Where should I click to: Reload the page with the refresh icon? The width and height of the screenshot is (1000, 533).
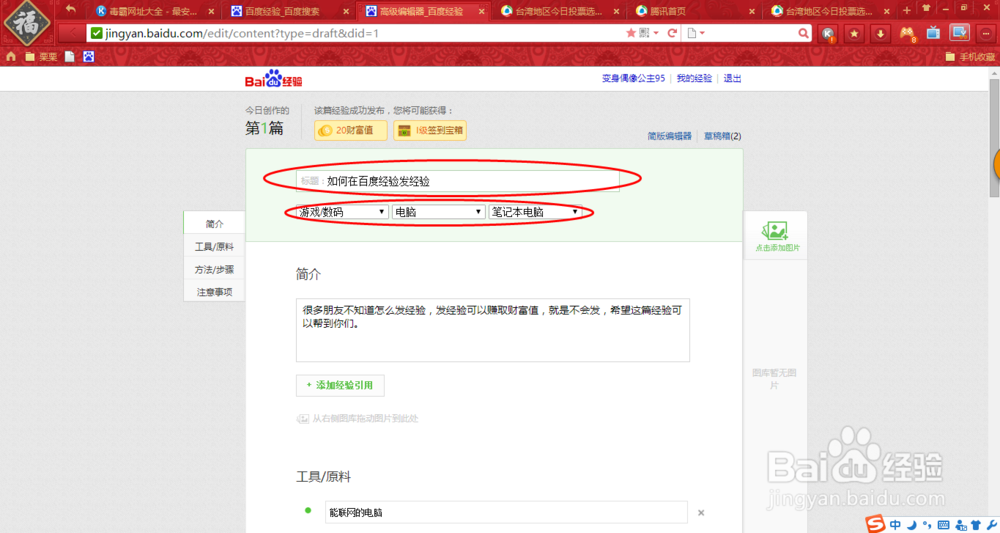(672, 33)
